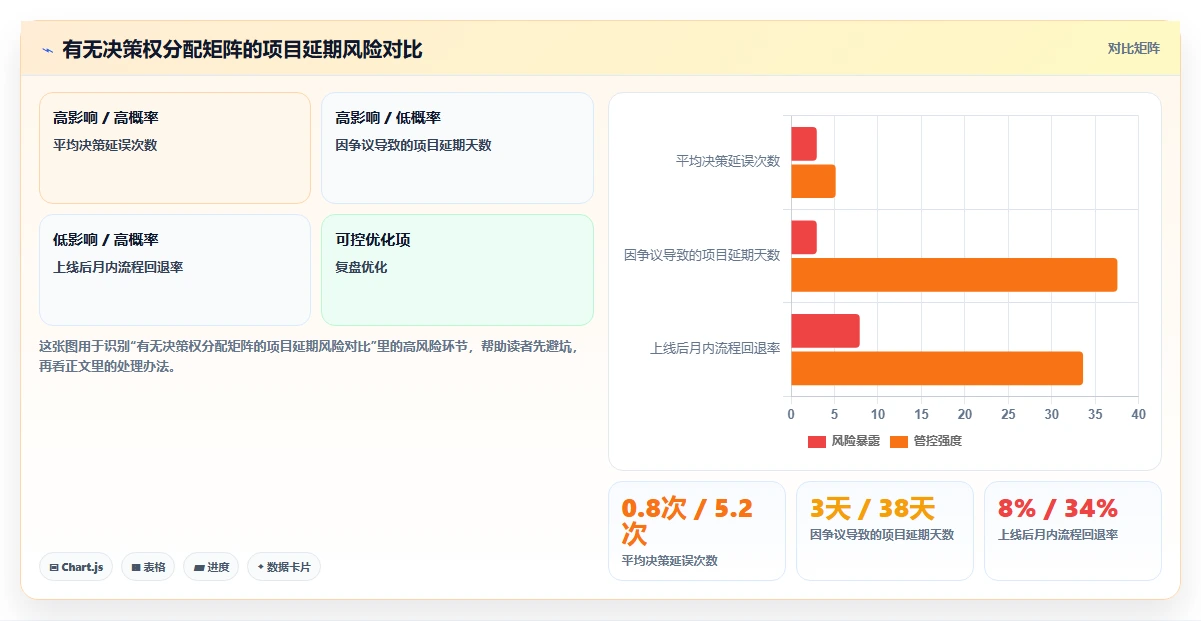The height and width of the screenshot is (621, 1201).
Task: Click the orange bar for 平均决策延误次数
Action: point(813,181)
